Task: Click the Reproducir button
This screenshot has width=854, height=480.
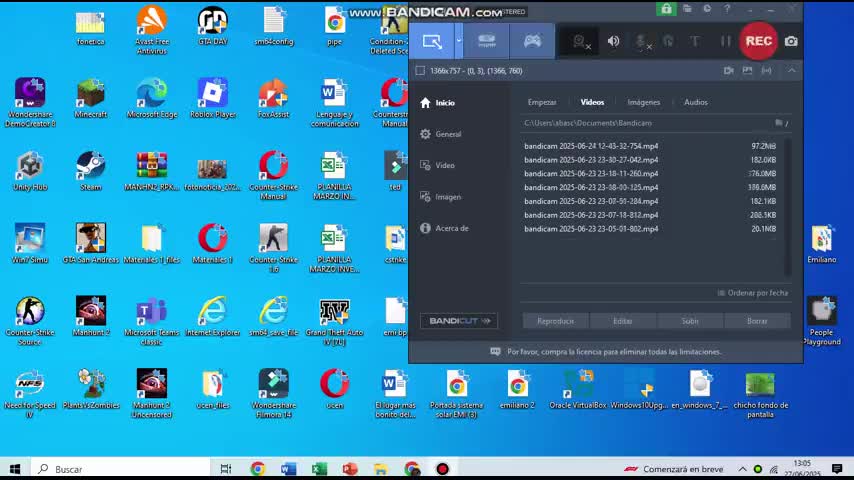Action: point(556,321)
